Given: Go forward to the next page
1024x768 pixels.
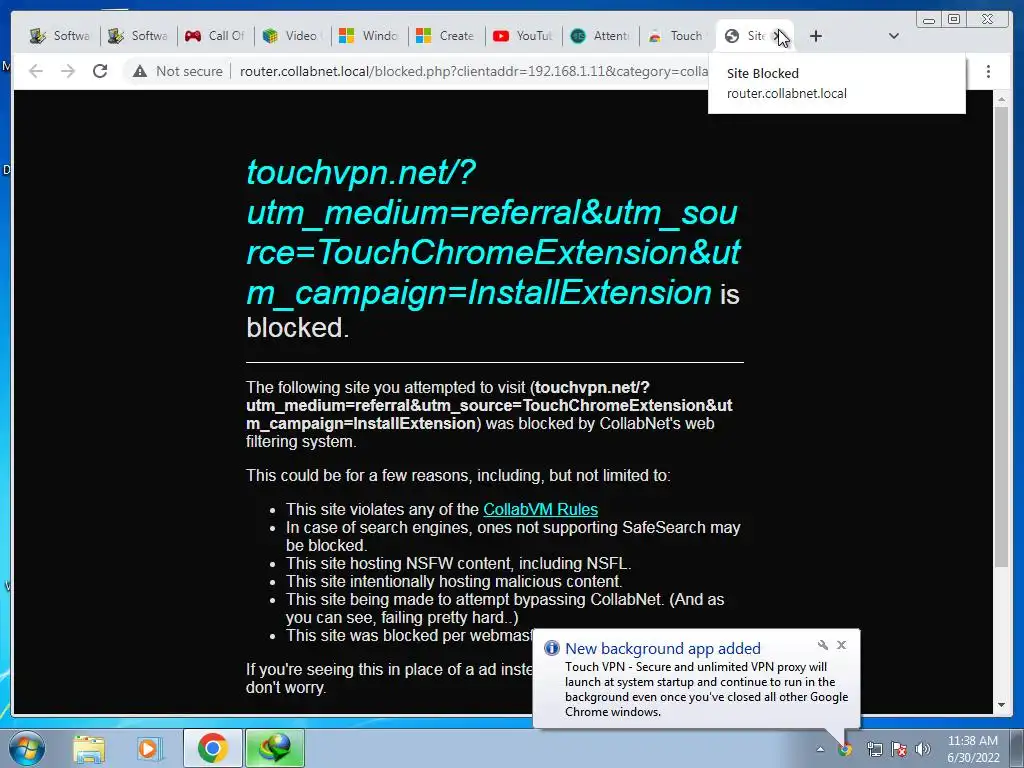Looking at the screenshot, I should [x=68, y=71].
